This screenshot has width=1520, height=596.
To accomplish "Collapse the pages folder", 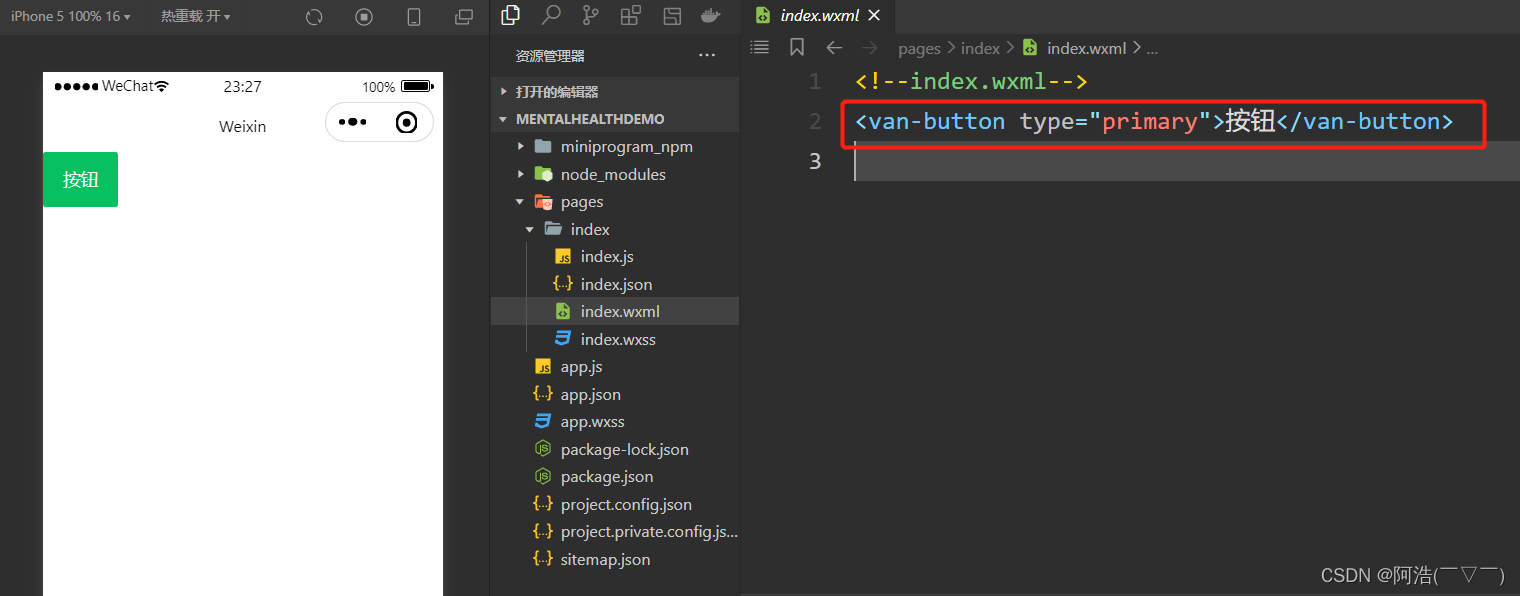I will point(581,202).
